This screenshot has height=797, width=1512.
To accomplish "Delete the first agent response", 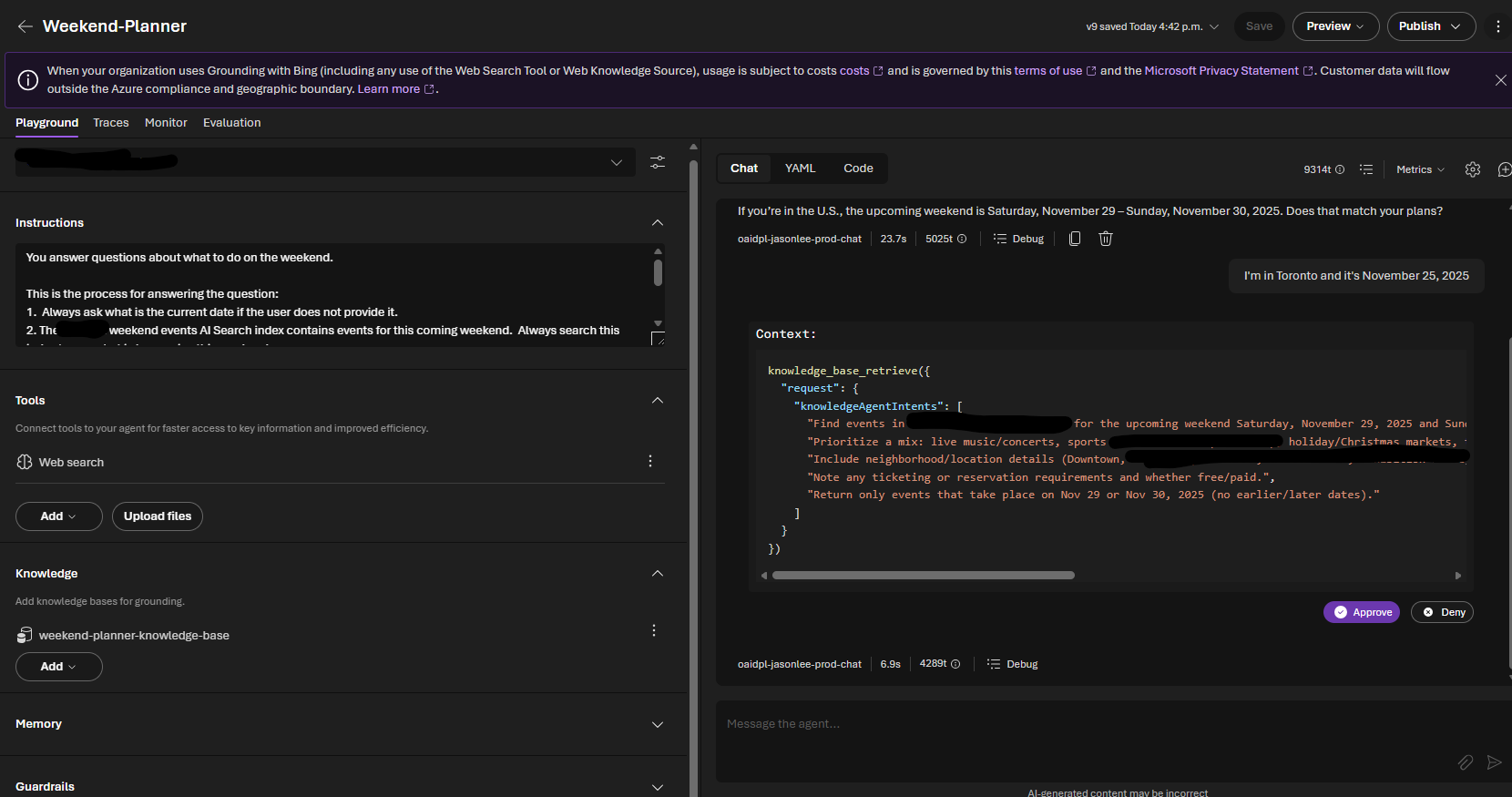I will pos(1106,239).
